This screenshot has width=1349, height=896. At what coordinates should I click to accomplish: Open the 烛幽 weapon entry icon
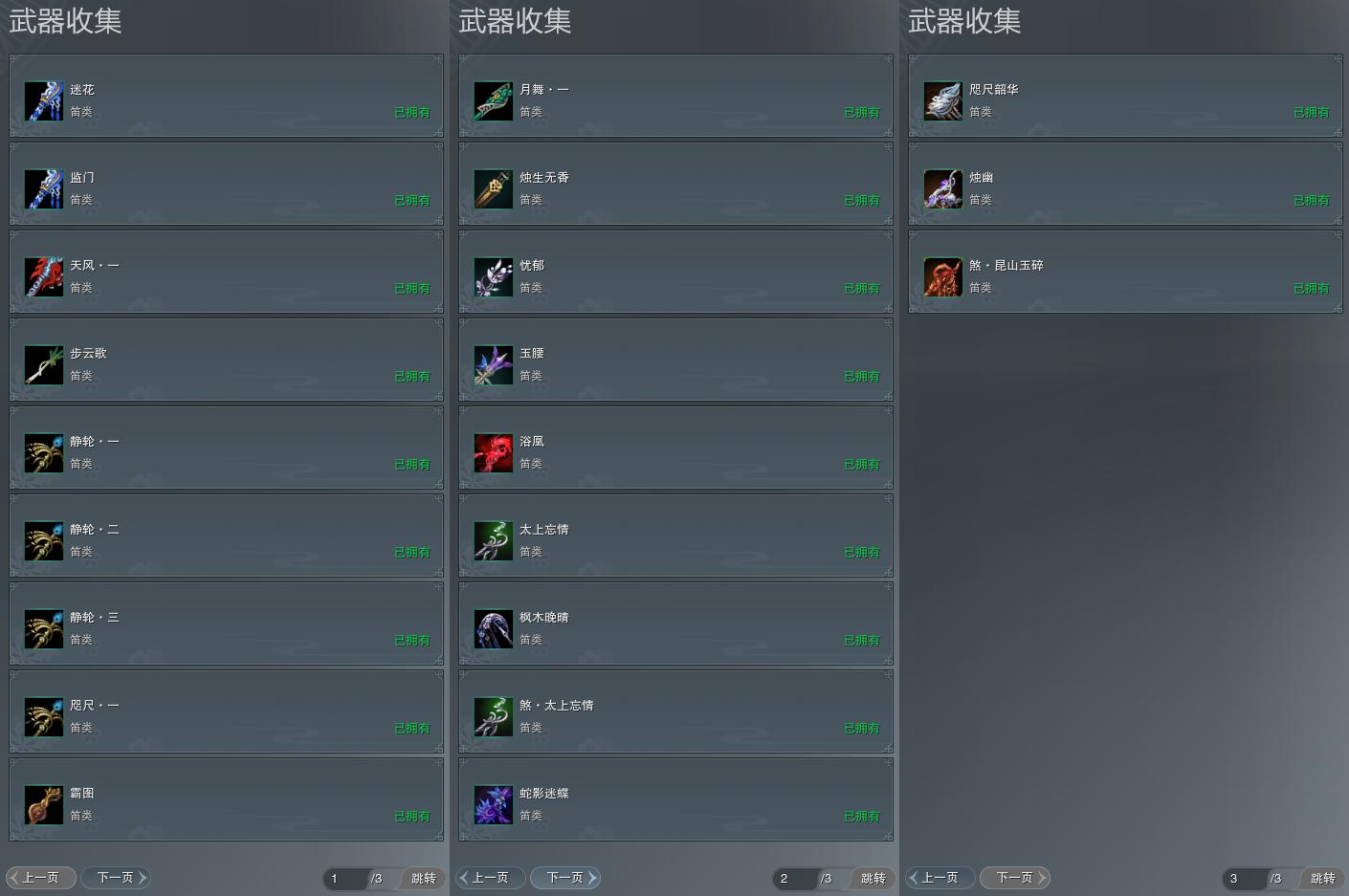pos(943,188)
